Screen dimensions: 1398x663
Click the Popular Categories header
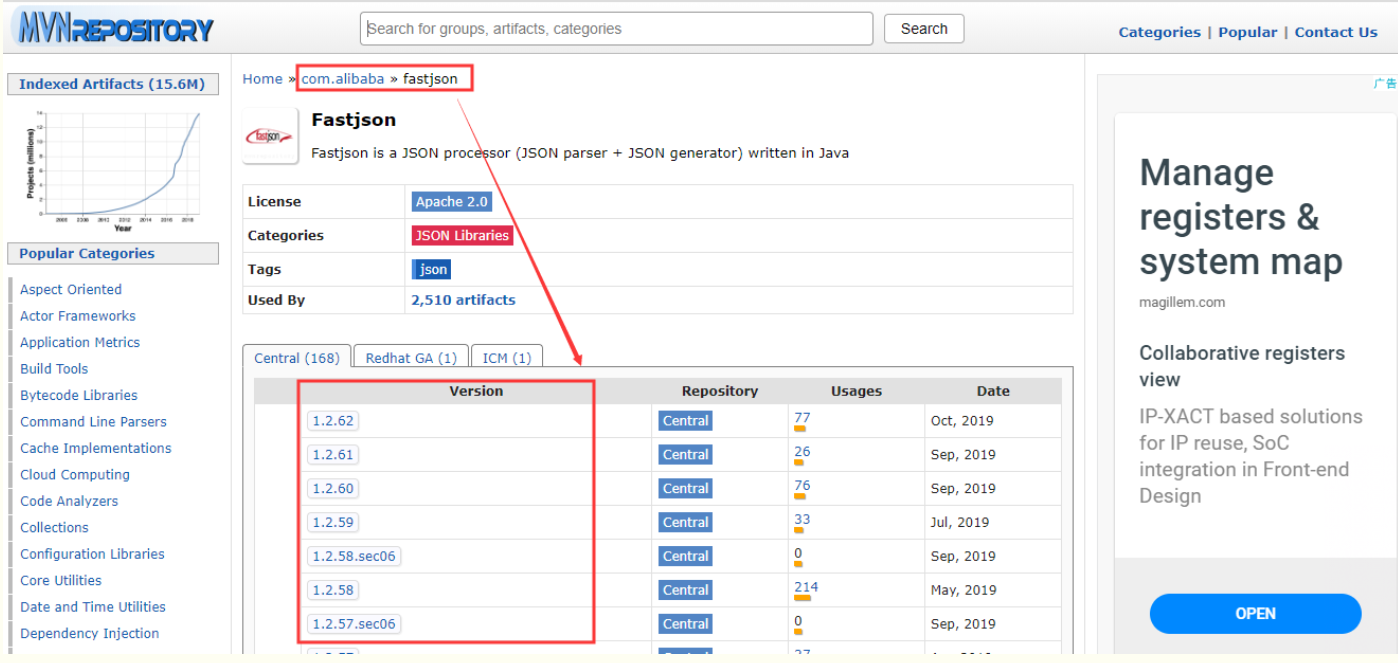pos(112,254)
